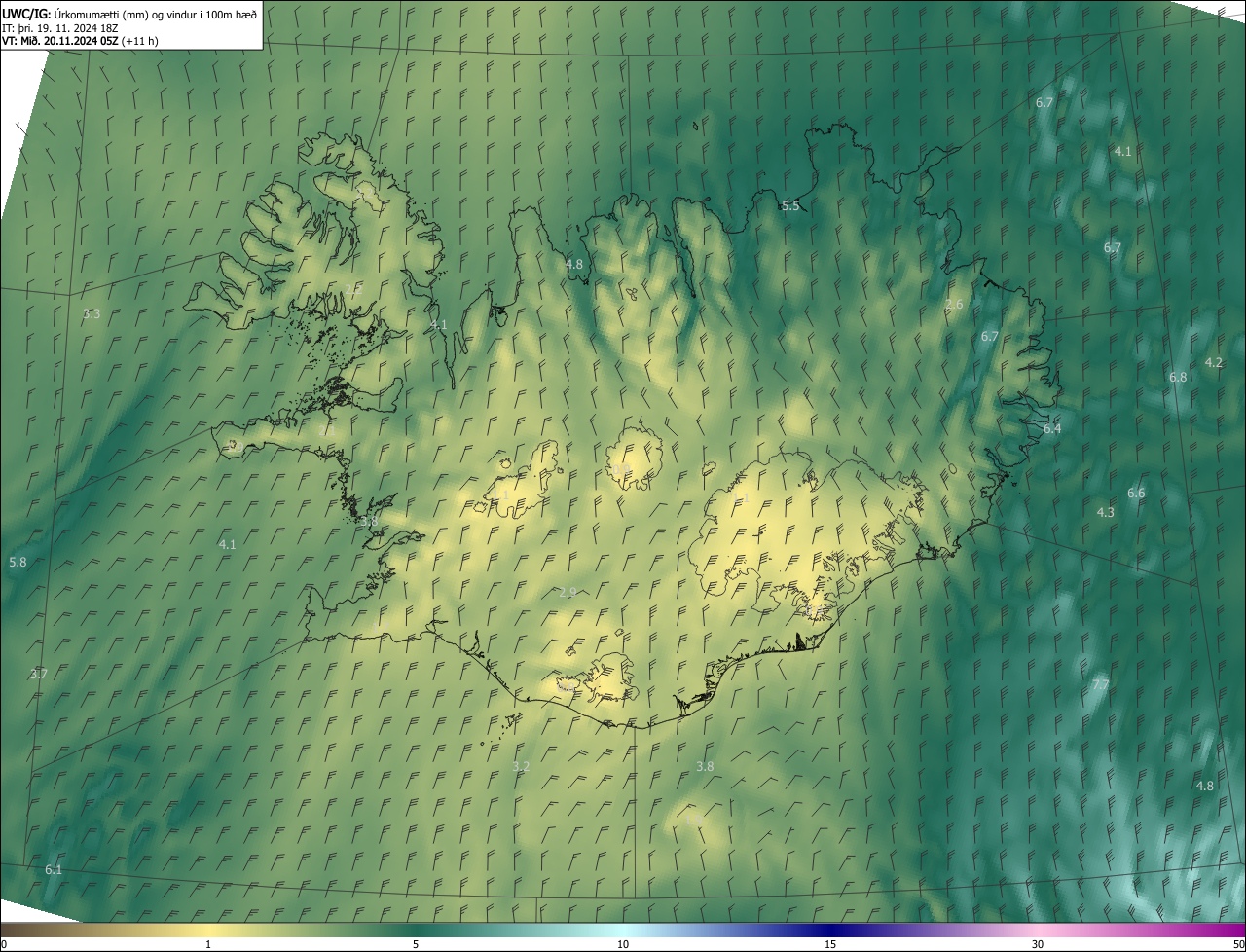Click the '7.7' value label

(1101, 685)
